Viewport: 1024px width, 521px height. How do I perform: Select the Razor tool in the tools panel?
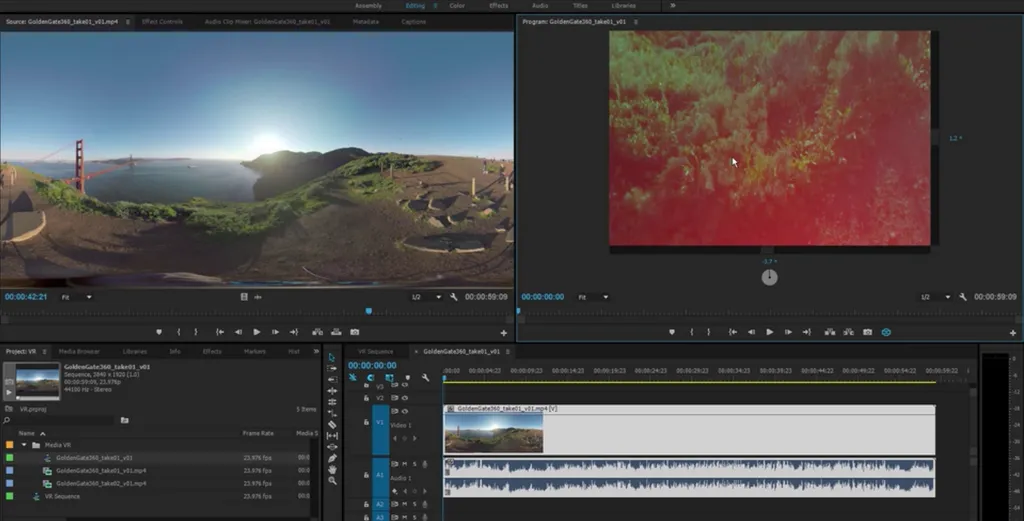pyautogui.click(x=332, y=424)
